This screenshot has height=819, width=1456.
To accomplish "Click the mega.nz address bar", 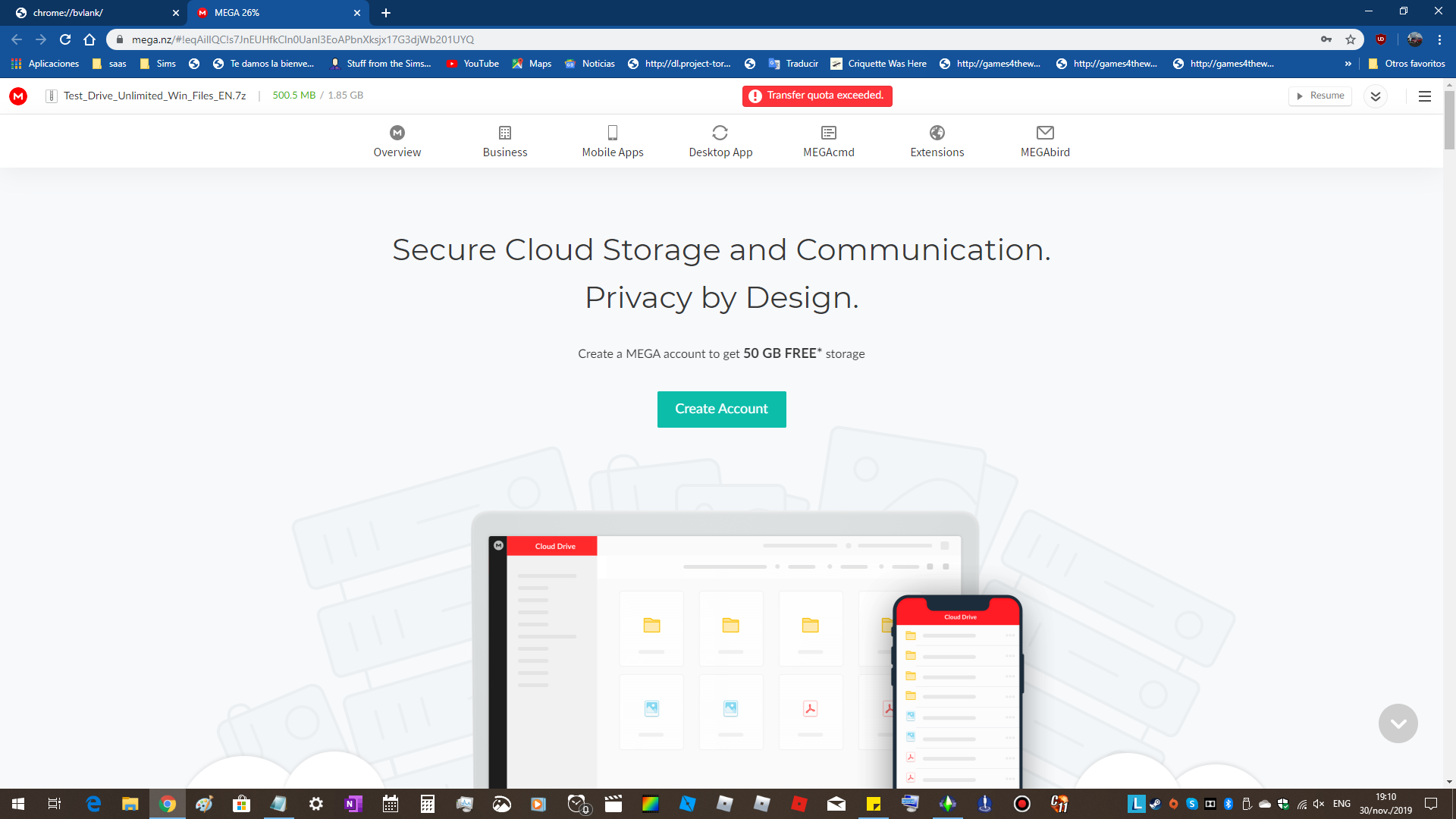I will tap(713, 39).
